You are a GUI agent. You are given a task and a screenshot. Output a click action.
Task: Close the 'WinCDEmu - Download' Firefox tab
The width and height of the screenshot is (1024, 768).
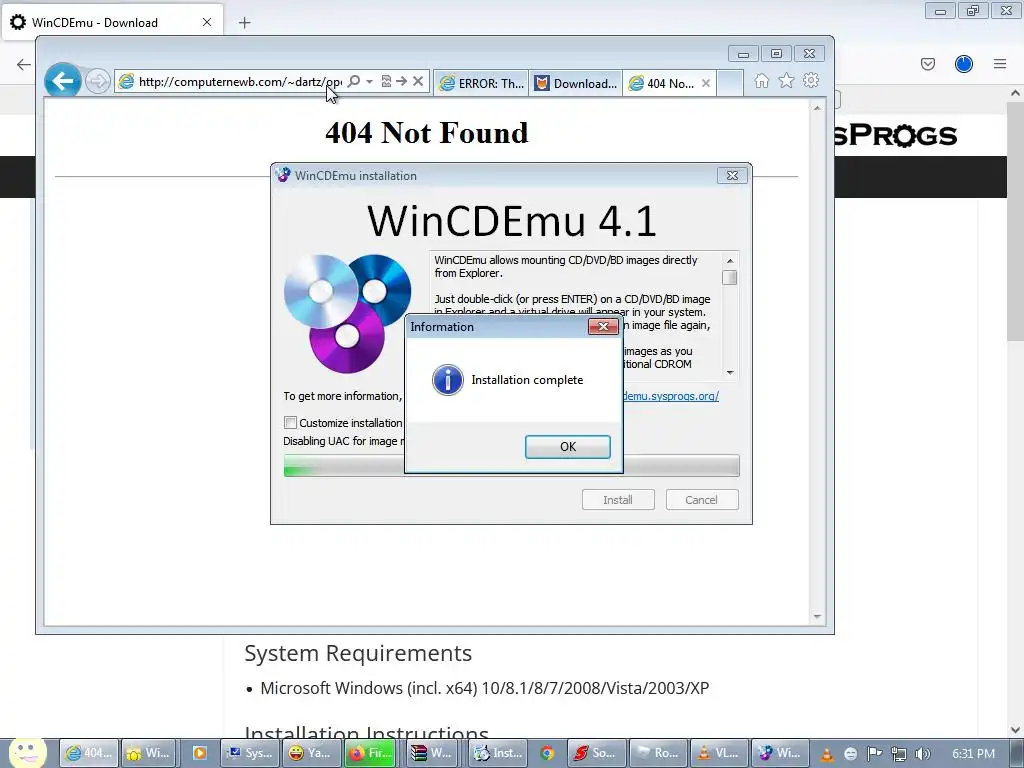pyautogui.click(x=207, y=22)
